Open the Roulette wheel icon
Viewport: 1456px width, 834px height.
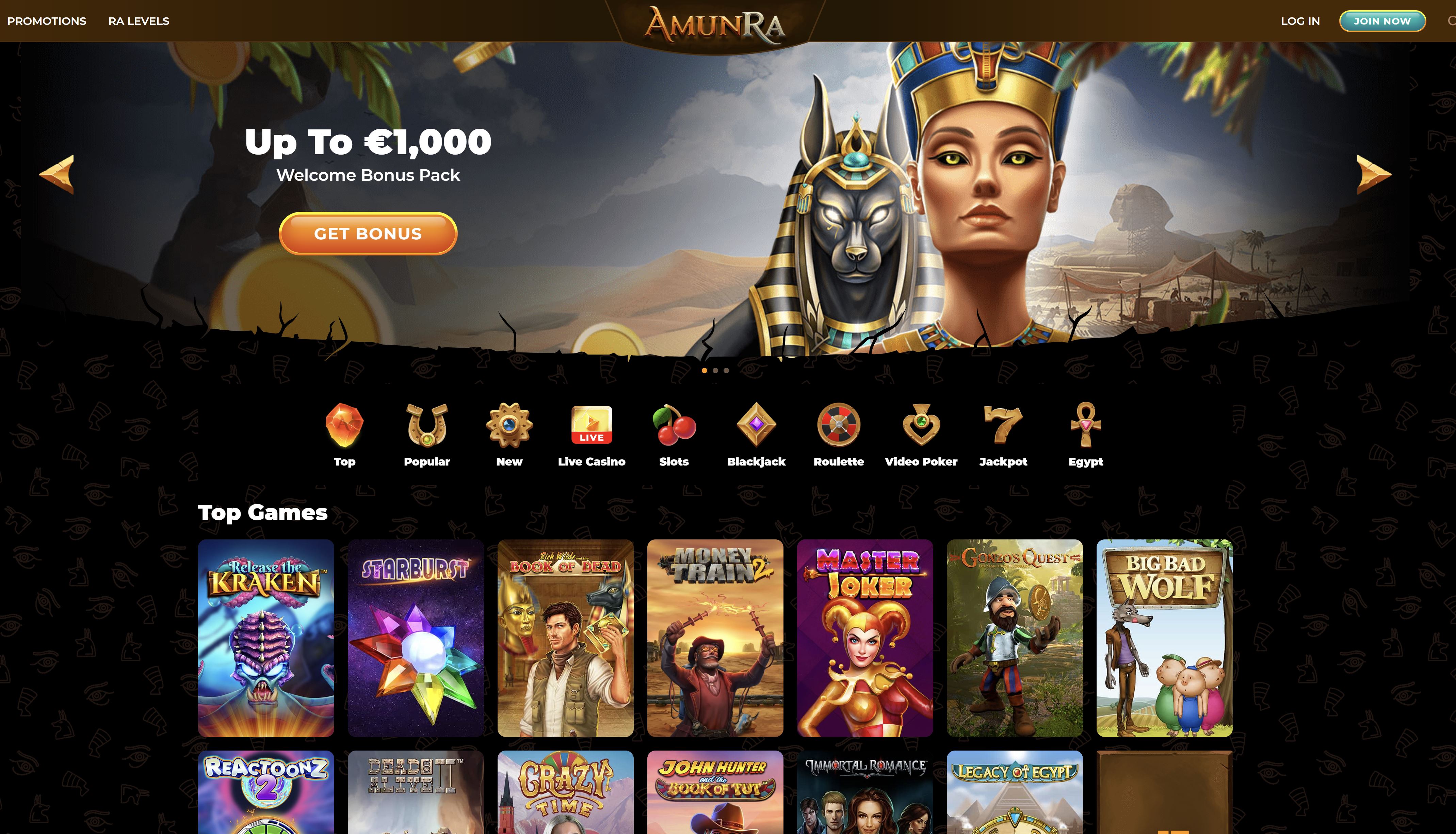click(839, 425)
